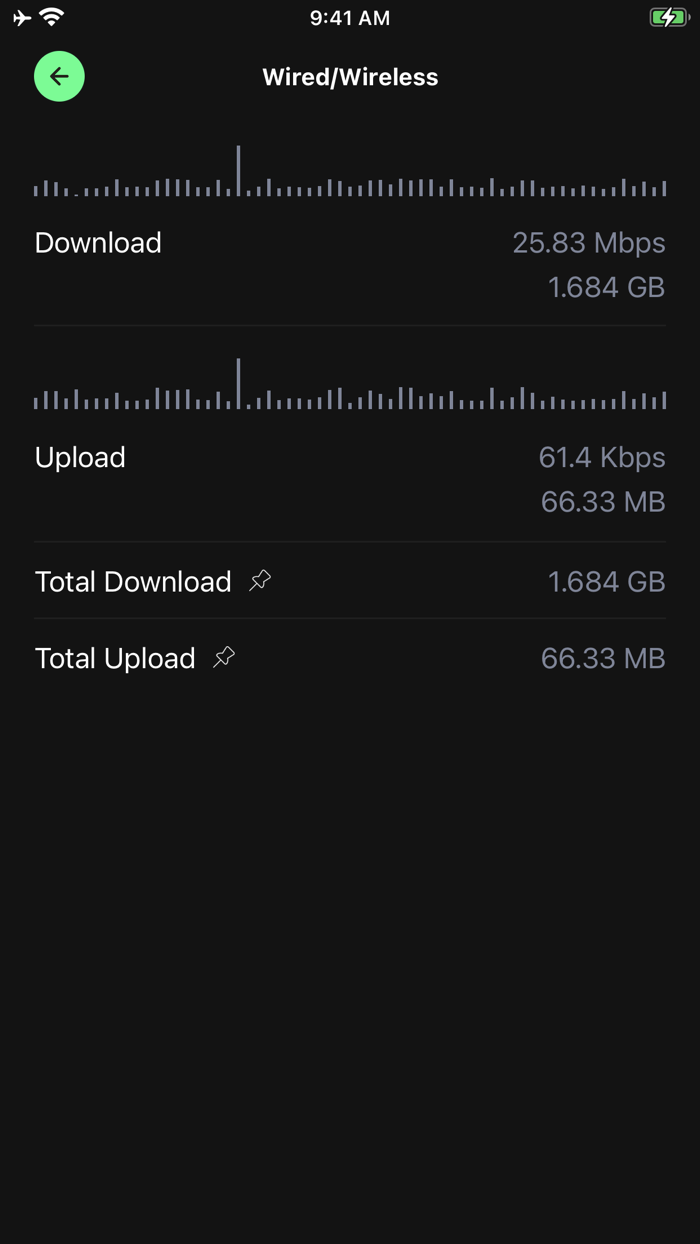Tap the 61.4 Kbps upload speed
Screen dimensions: 700x1244
601,457
